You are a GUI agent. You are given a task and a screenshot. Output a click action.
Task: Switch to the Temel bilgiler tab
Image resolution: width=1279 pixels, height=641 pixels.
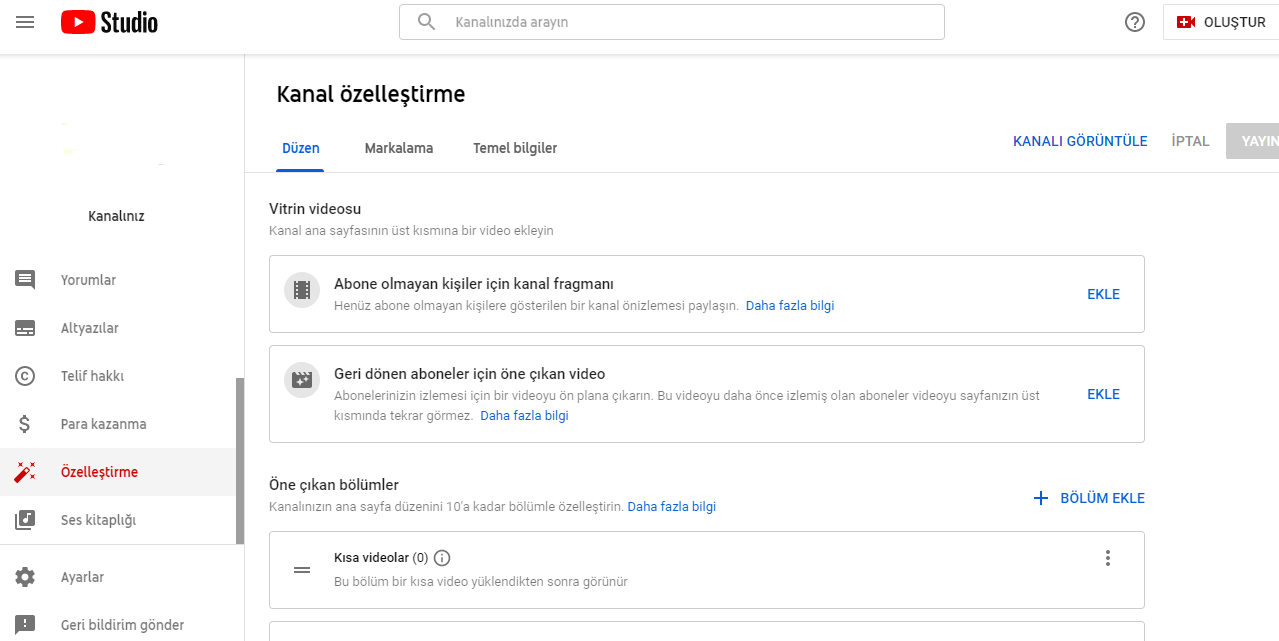515,148
